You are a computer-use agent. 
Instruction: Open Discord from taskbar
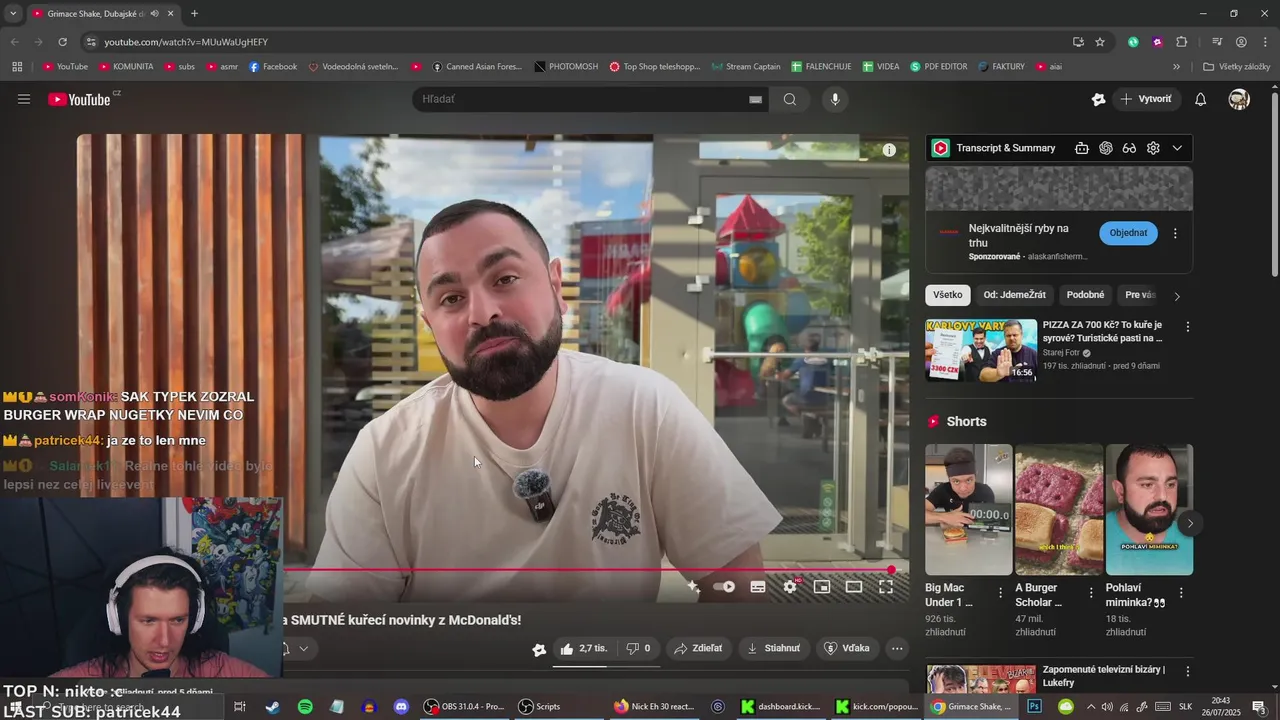(x=401, y=706)
